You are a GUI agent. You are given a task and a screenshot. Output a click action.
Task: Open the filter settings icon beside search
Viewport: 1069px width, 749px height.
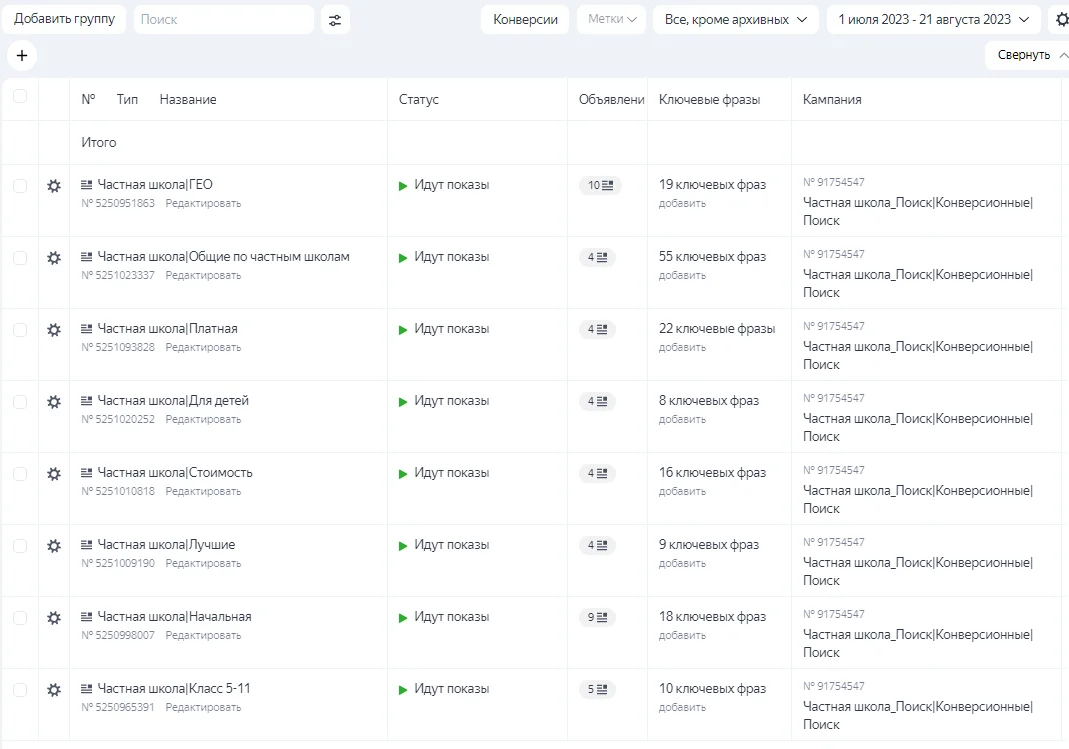(x=335, y=20)
